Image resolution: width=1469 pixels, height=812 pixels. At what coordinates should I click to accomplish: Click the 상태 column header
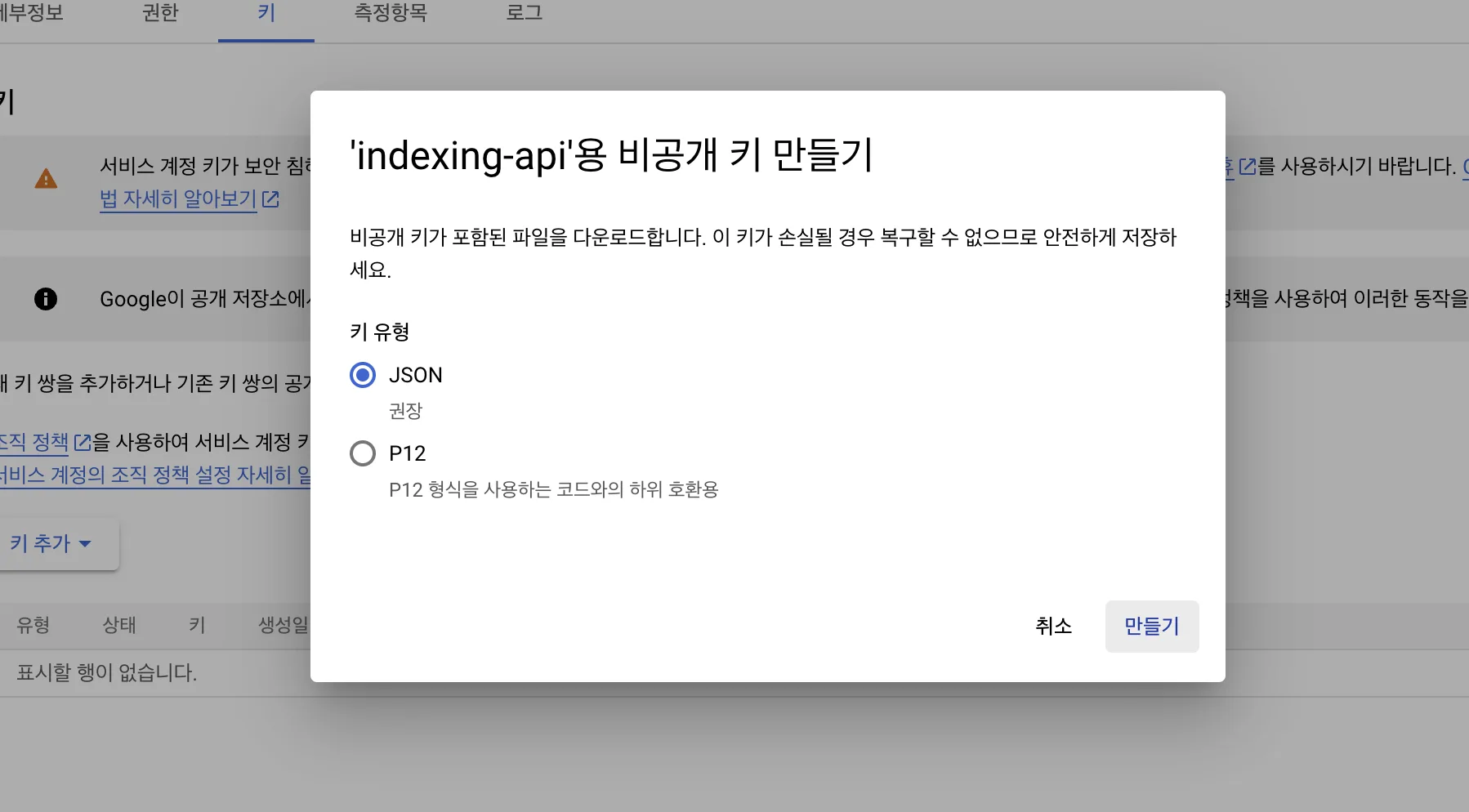pyautogui.click(x=119, y=625)
